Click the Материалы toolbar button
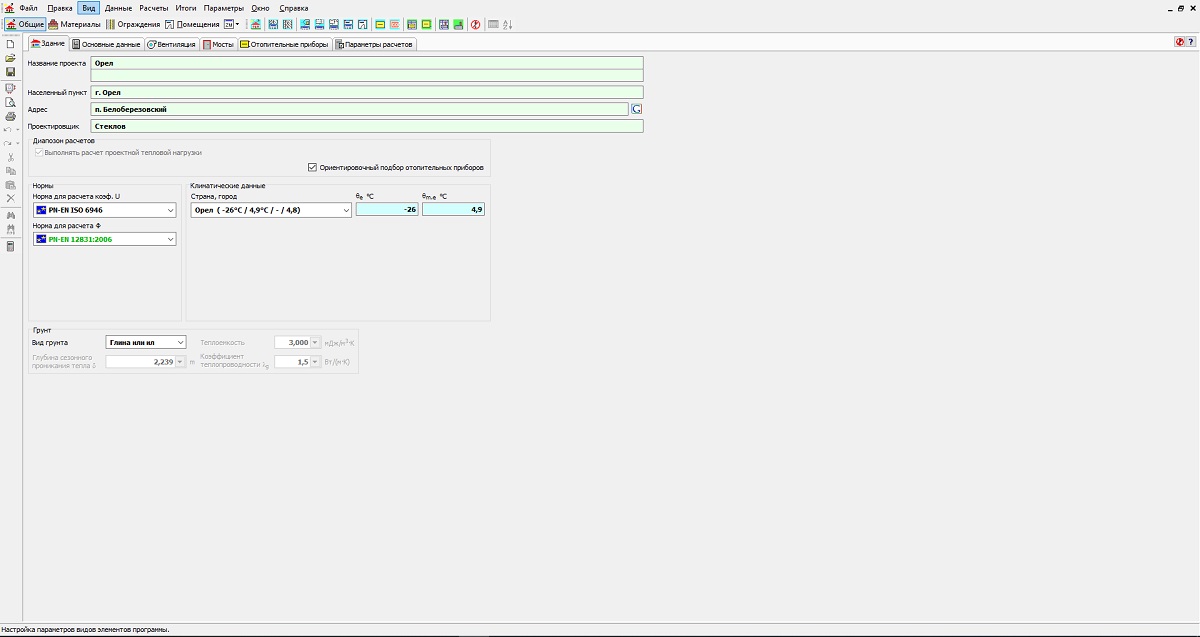The height and width of the screenshot is (637, 1200). [x=74, y=24]
